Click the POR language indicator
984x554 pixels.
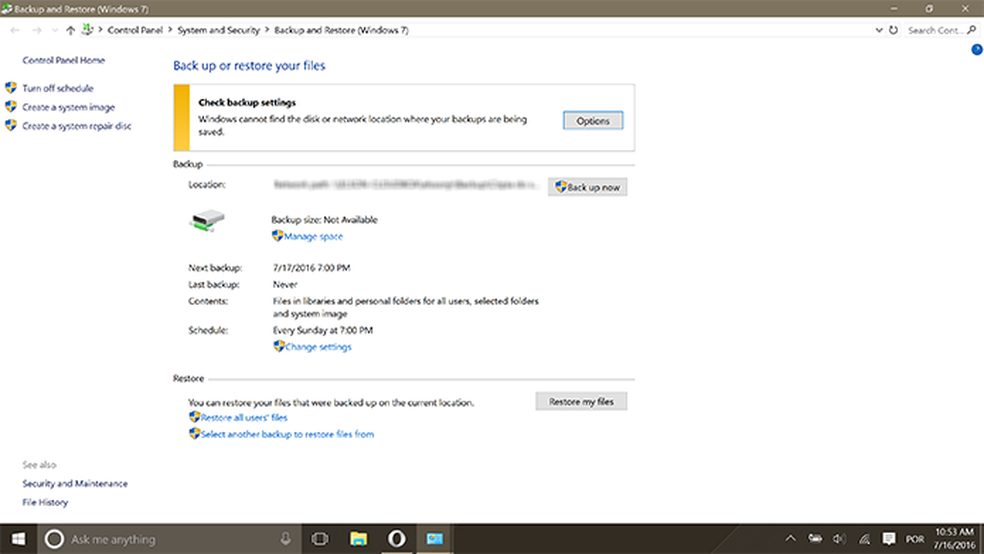tap(915, 540)
